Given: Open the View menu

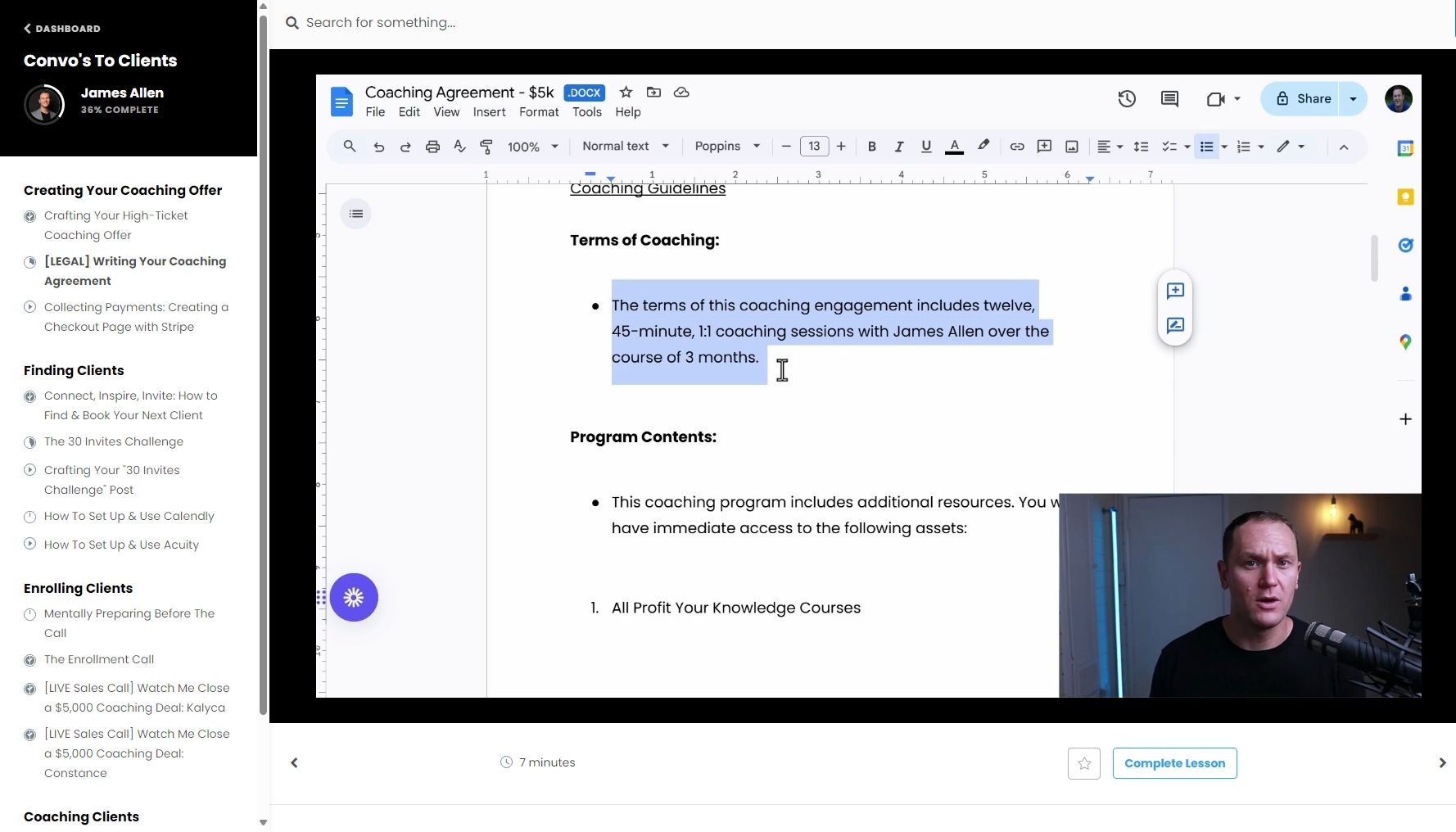Looking at the screenshot, I should point(446,112).
